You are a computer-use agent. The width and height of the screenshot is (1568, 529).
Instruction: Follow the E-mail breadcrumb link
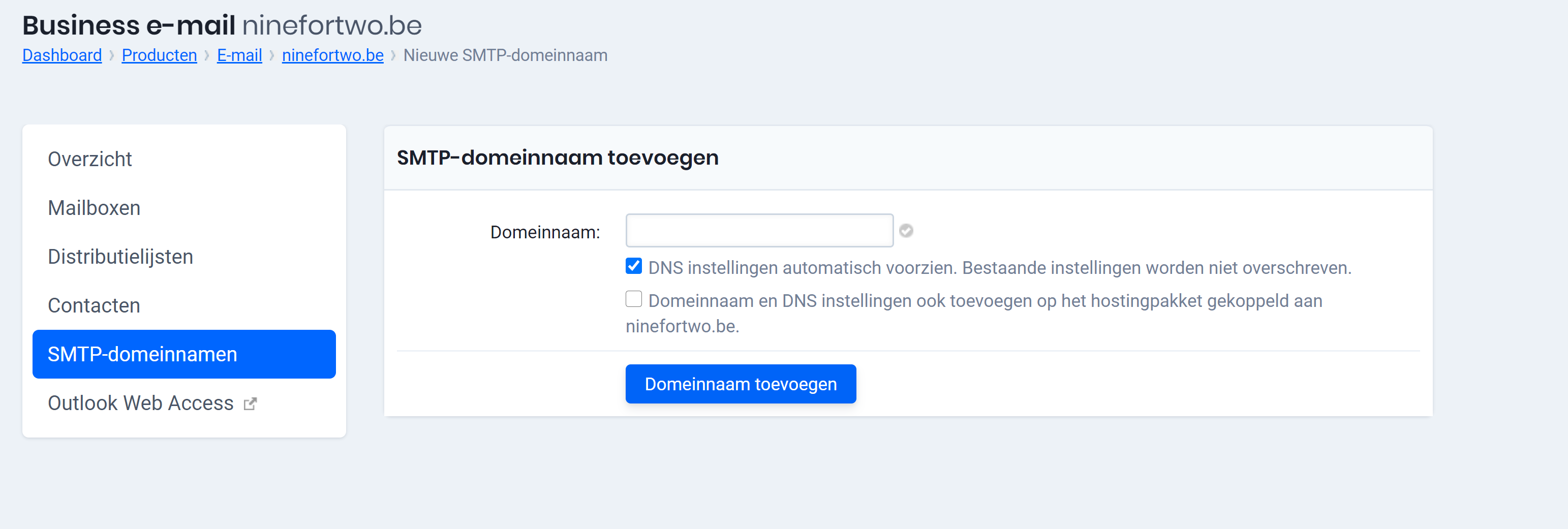pos(239,55)
